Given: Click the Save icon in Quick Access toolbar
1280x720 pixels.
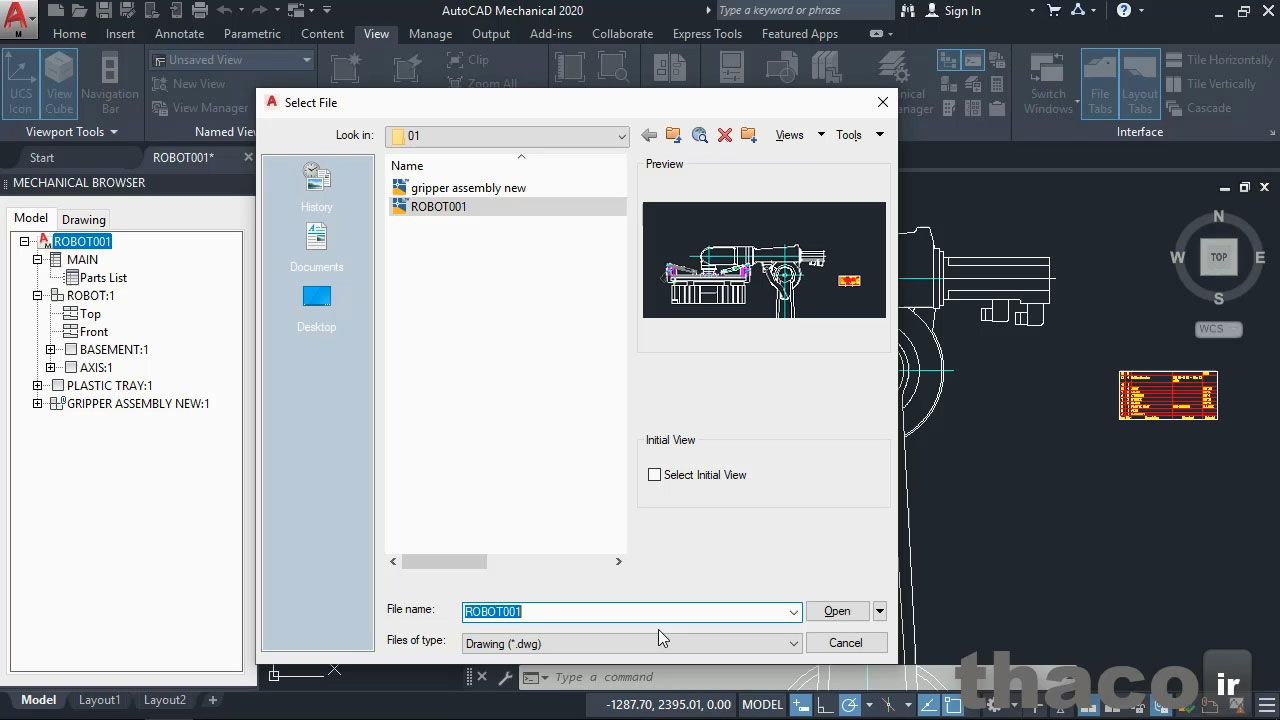Looking at the screenshot, I should click(104, 11).
